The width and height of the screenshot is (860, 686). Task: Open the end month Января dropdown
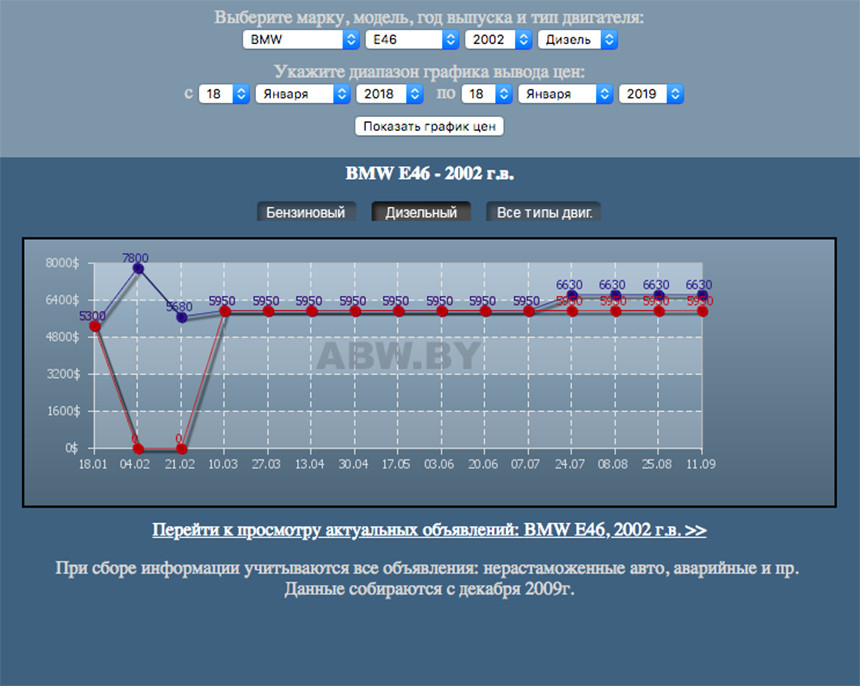pos(565,94)
